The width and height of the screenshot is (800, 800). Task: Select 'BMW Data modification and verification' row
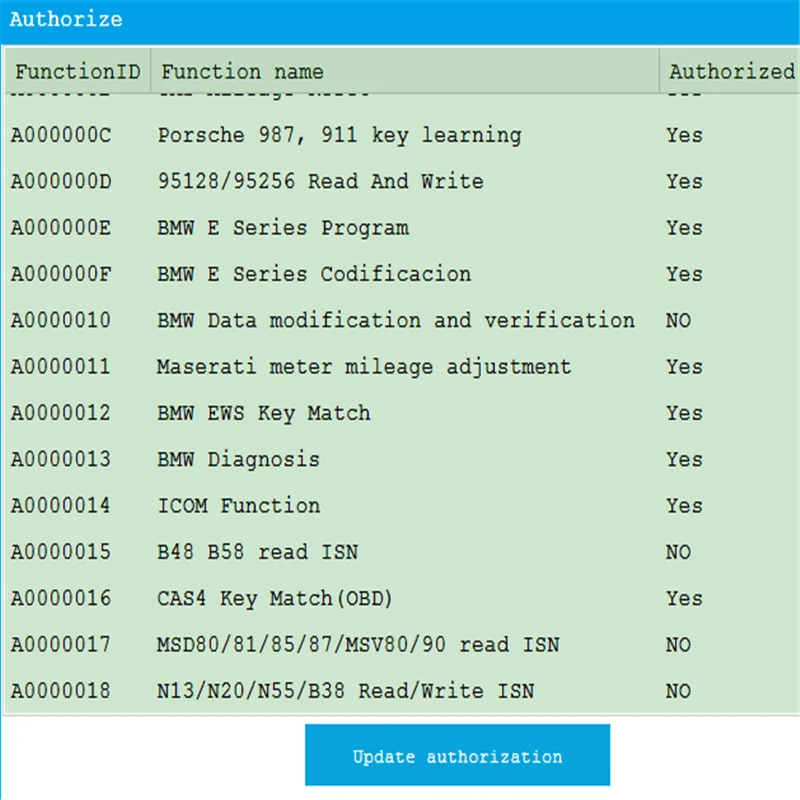coord(396,320)
